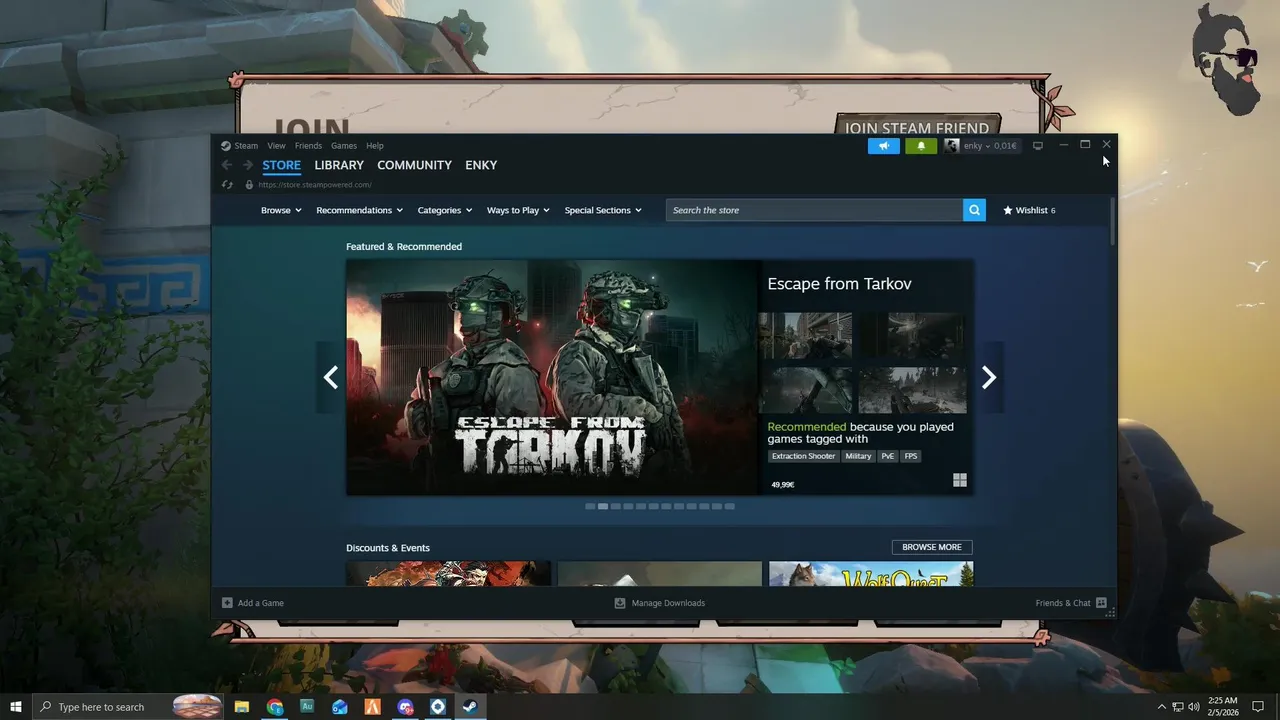Open Outlook from the taskbar
The width and height of the screenshot is (1280, 720).
340,707
